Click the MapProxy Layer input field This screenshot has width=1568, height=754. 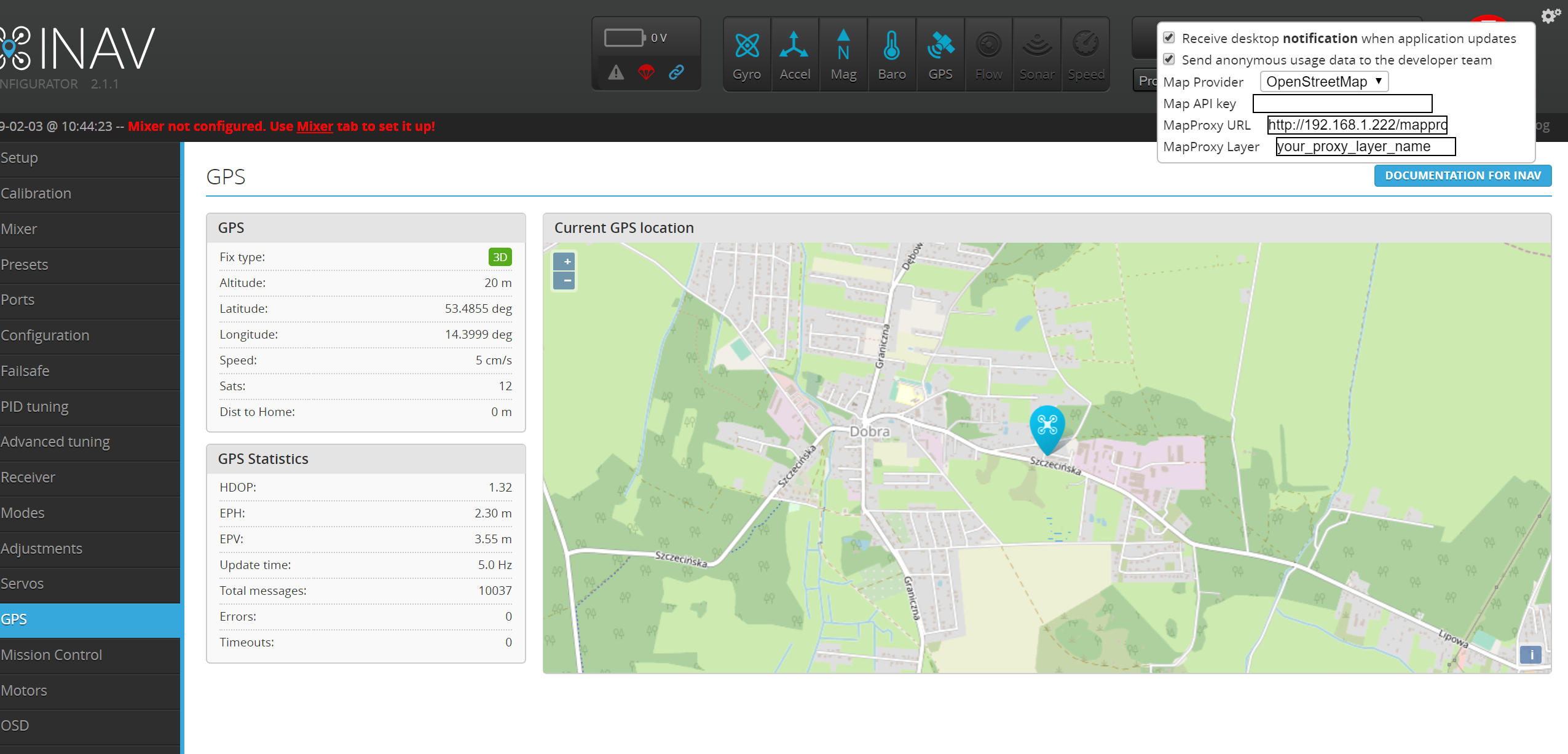[1365, 146]
